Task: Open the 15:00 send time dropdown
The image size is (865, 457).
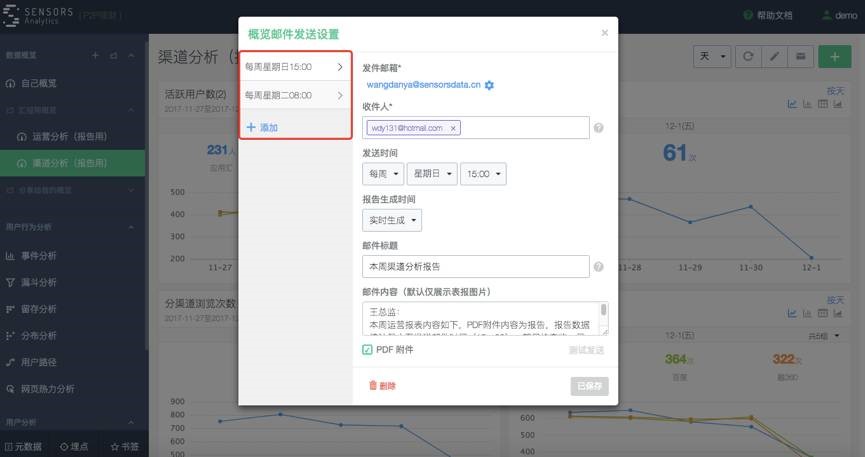Action: 483,174
